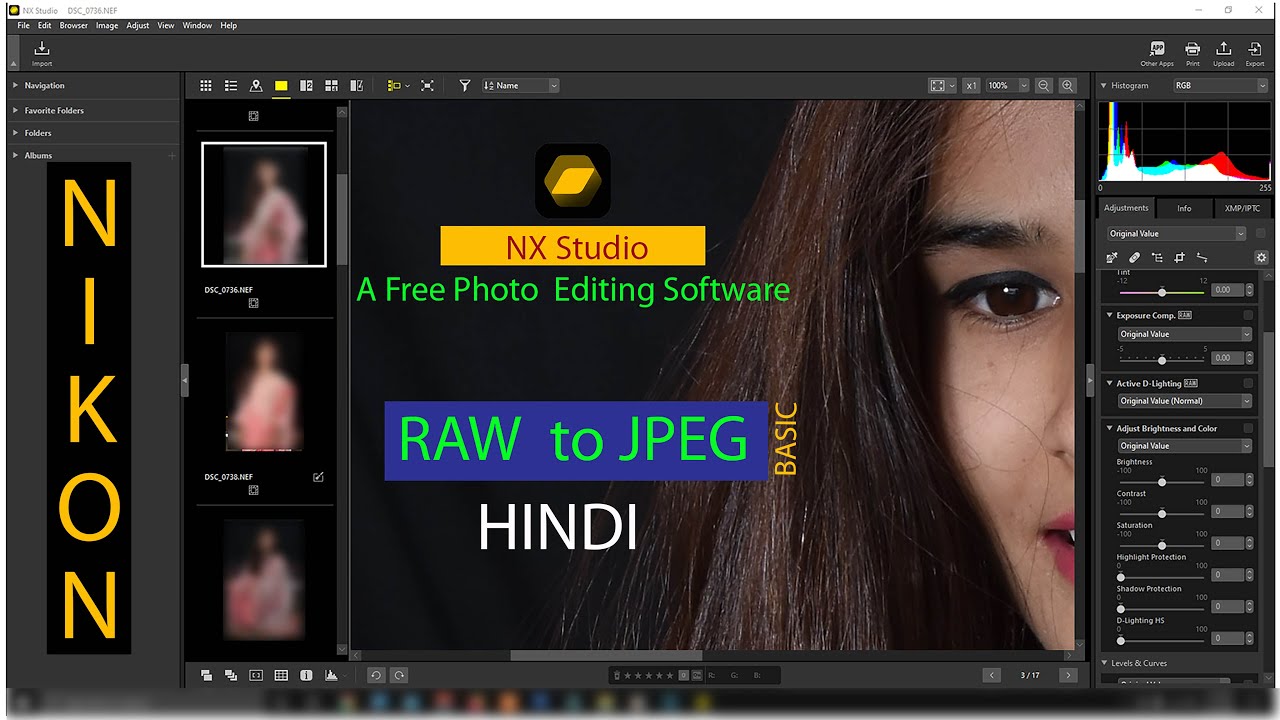The image size is (1280, 720).
Task: Select the 4-image compare view
Action: click(x=331, y=86)
